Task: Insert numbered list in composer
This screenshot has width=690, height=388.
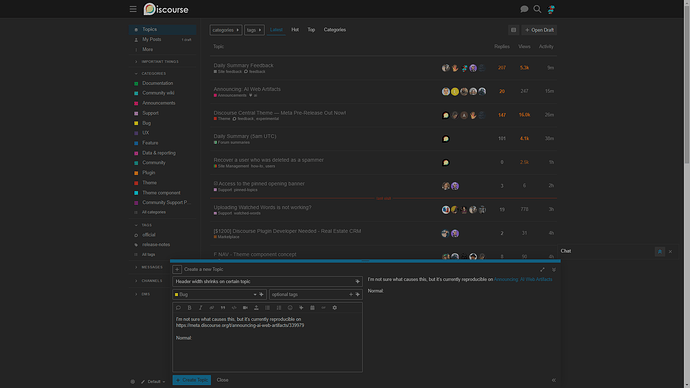Action: pos(279,307)
